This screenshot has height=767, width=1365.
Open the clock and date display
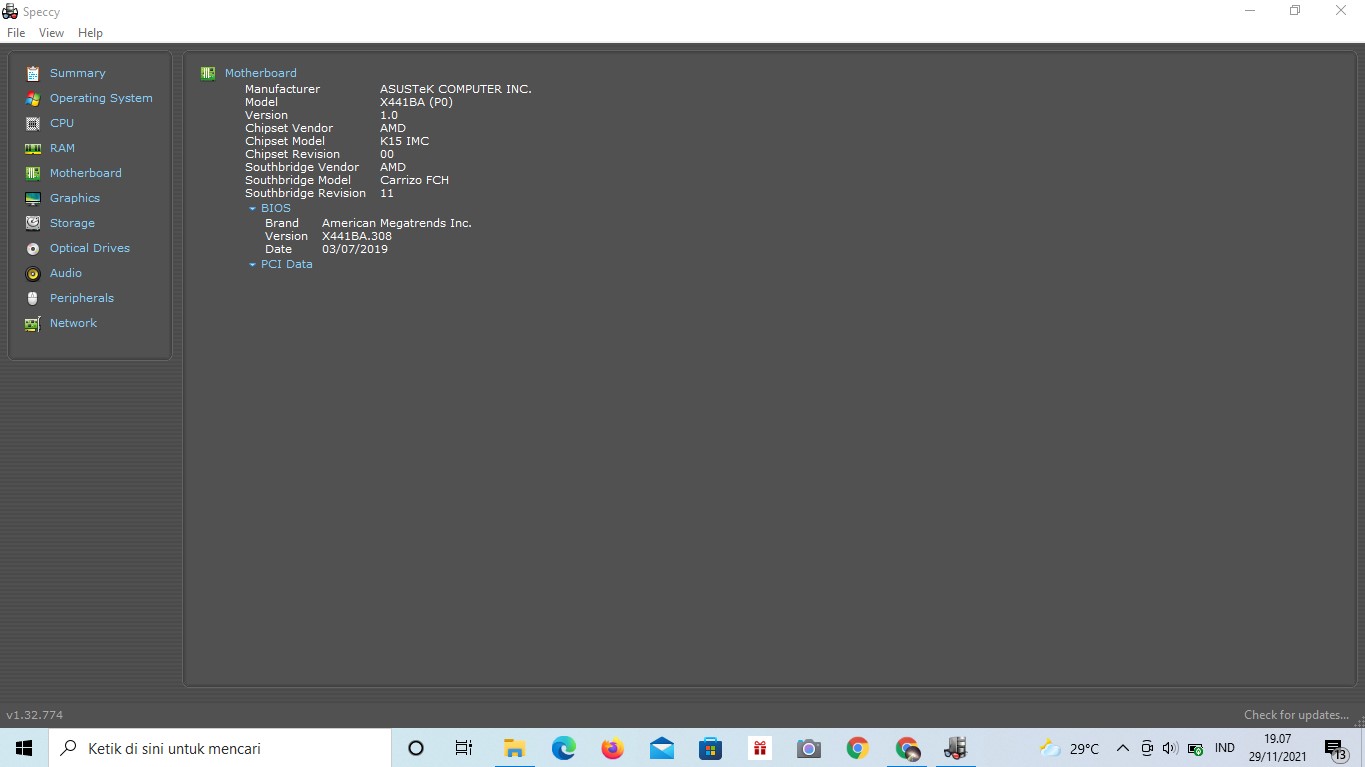1278,748
